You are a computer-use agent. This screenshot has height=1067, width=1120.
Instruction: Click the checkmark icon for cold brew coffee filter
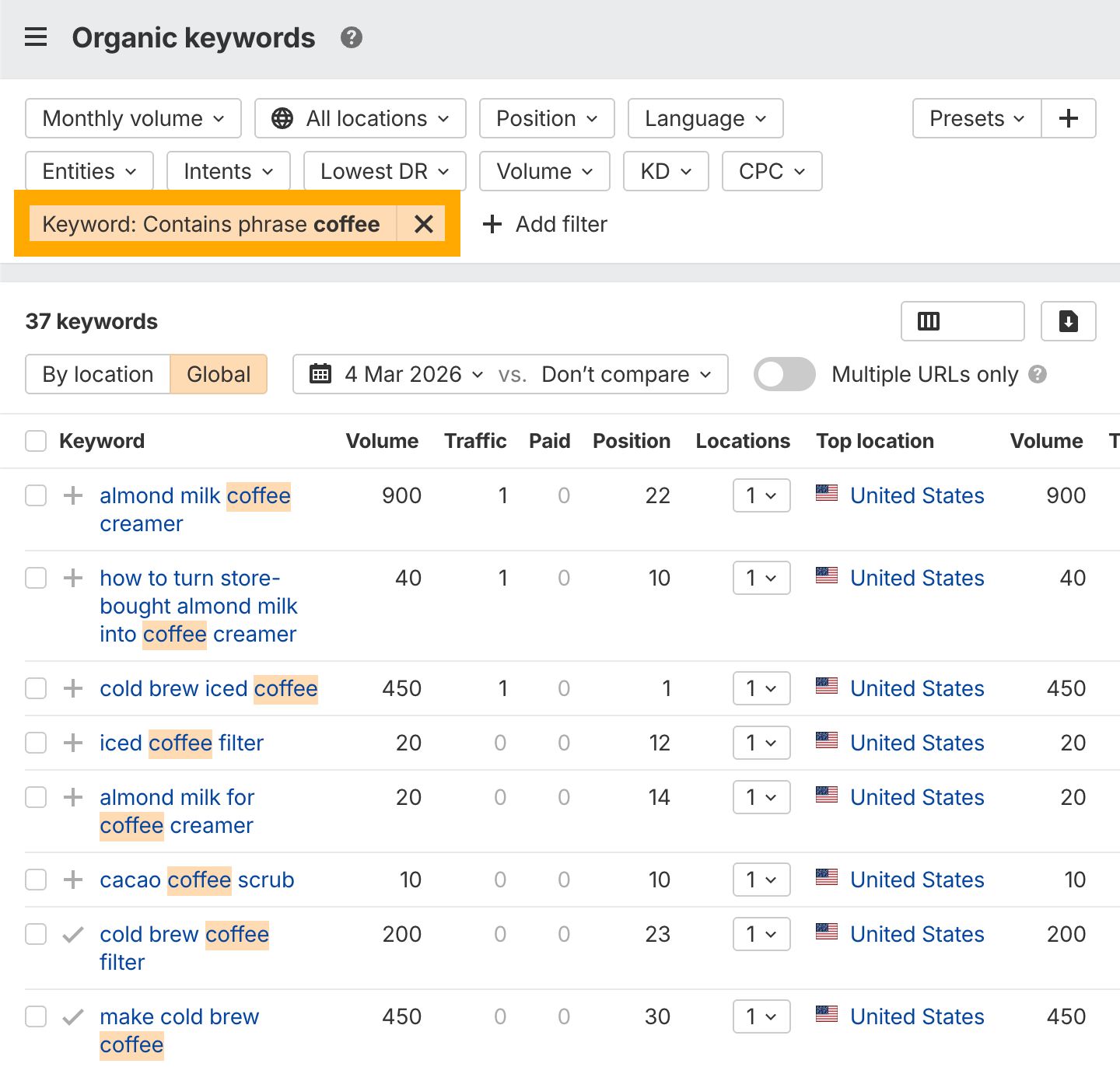tap(73, 934)
